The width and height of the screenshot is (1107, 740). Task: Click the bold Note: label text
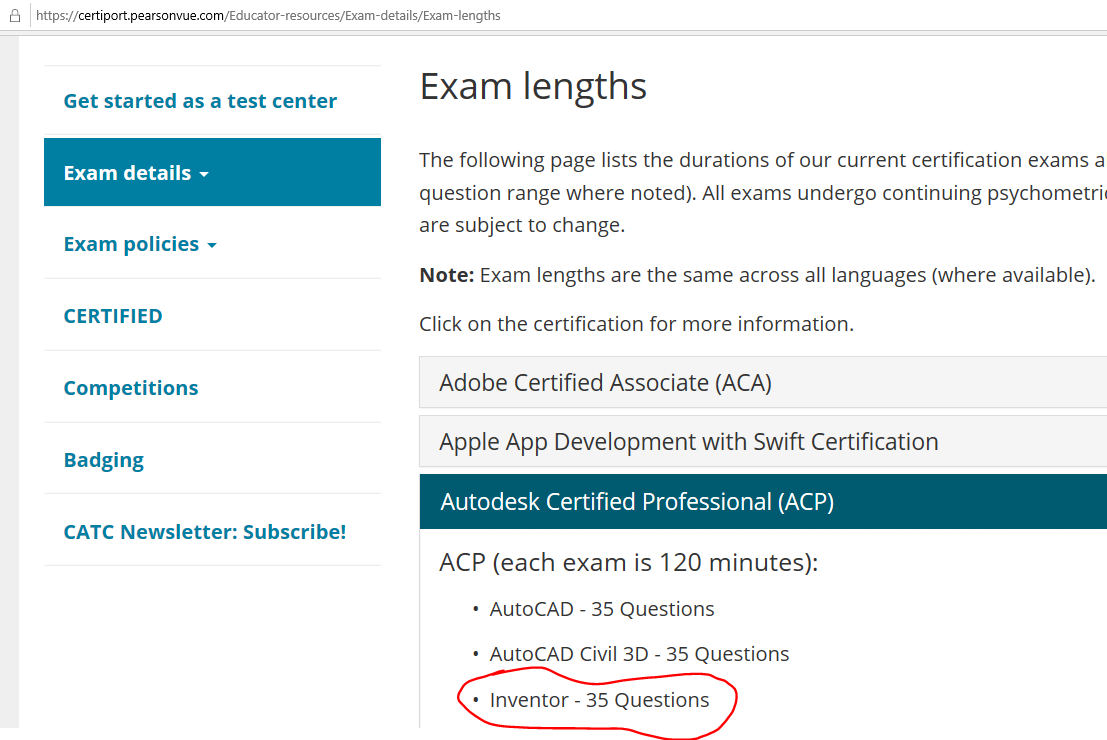click(446, 275)
